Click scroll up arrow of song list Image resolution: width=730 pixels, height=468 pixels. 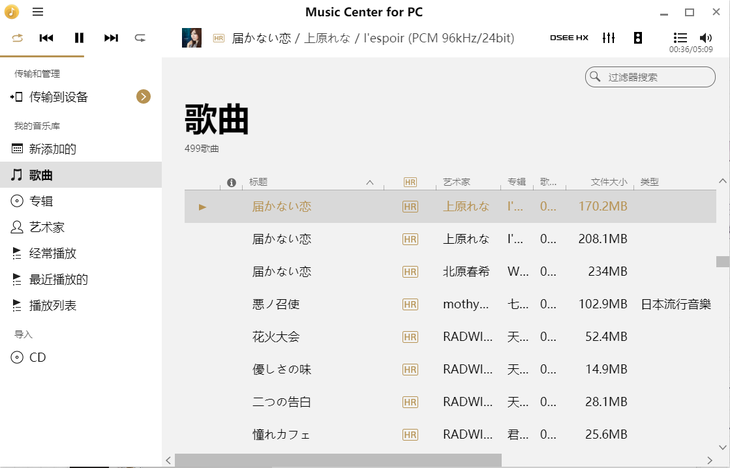coord(723,181)
